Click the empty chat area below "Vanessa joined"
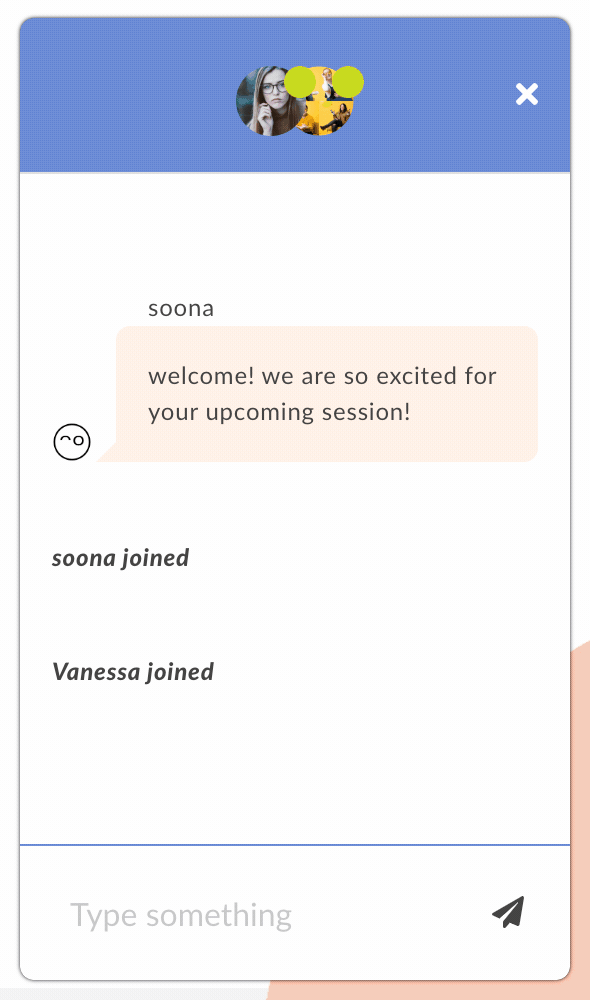The width and height of the screenshot is (590, 1000). coord(295,765)
